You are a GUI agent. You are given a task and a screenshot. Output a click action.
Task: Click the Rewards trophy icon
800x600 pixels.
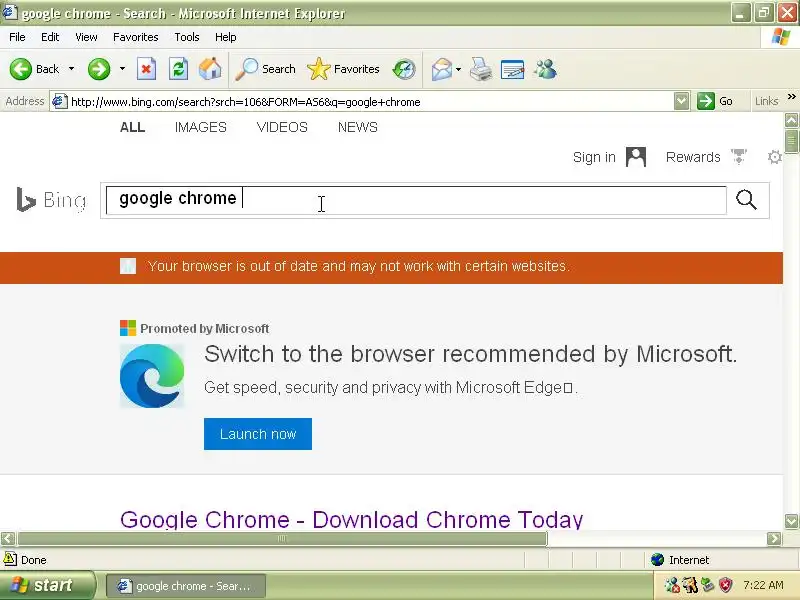(739, 156)
